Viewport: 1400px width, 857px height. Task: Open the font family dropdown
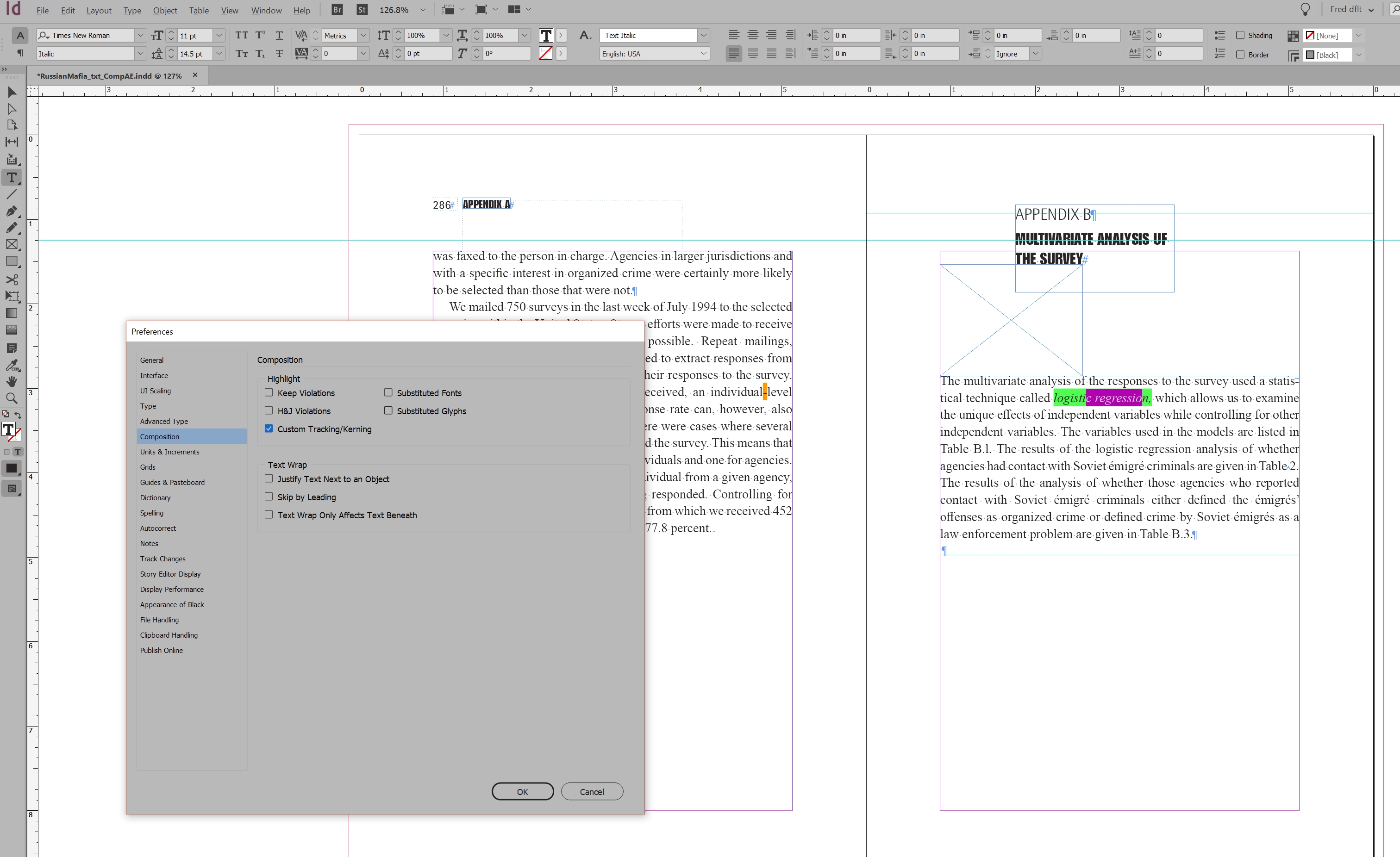coord(140,35)
